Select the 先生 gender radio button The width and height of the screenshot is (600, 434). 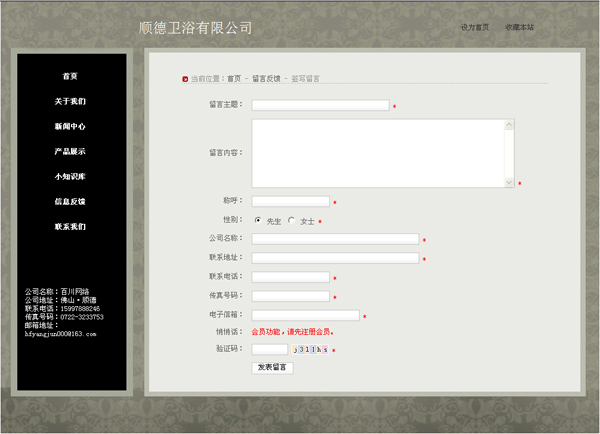coord(258,220)
